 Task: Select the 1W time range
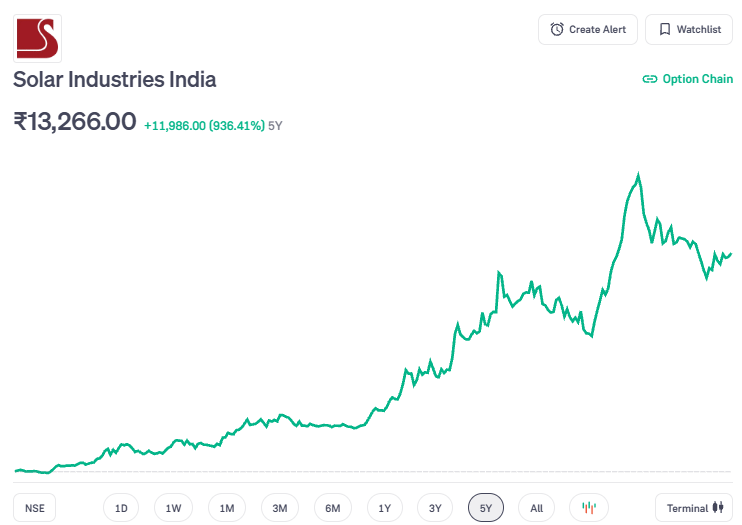(x=174, y=508)
